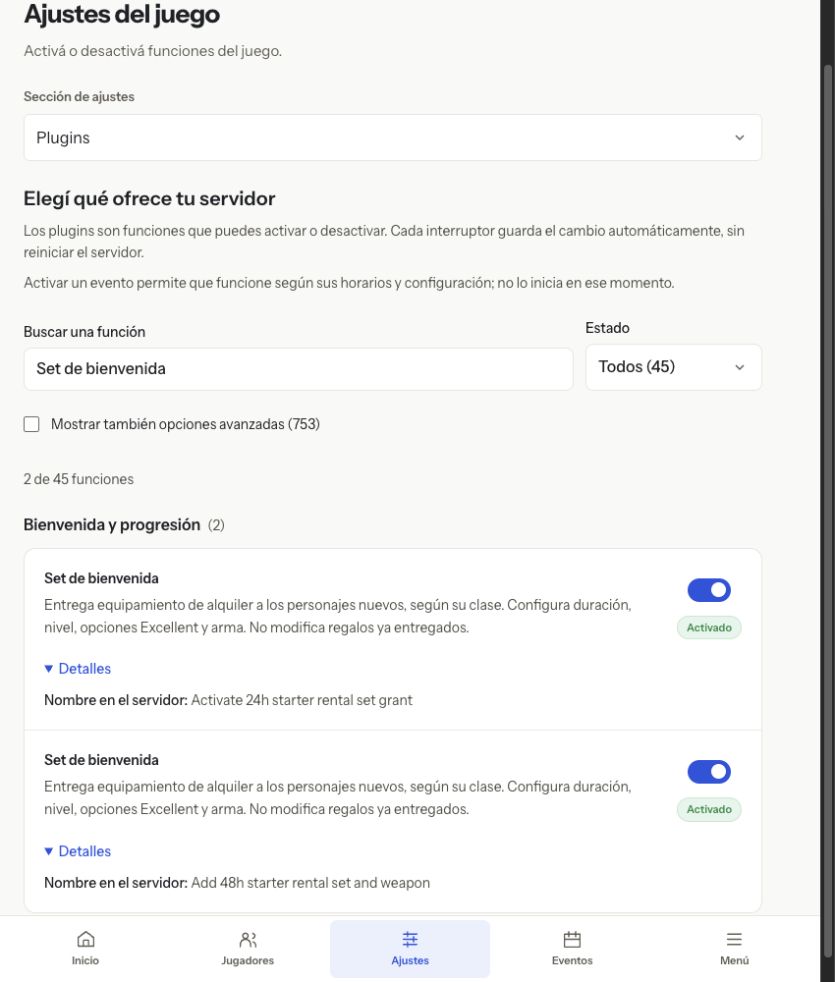Viewport: 835px width, 982px height.
Task: Open the Todos (45) status dropdown
Action: pyautogui.click(x=673, y=367)
